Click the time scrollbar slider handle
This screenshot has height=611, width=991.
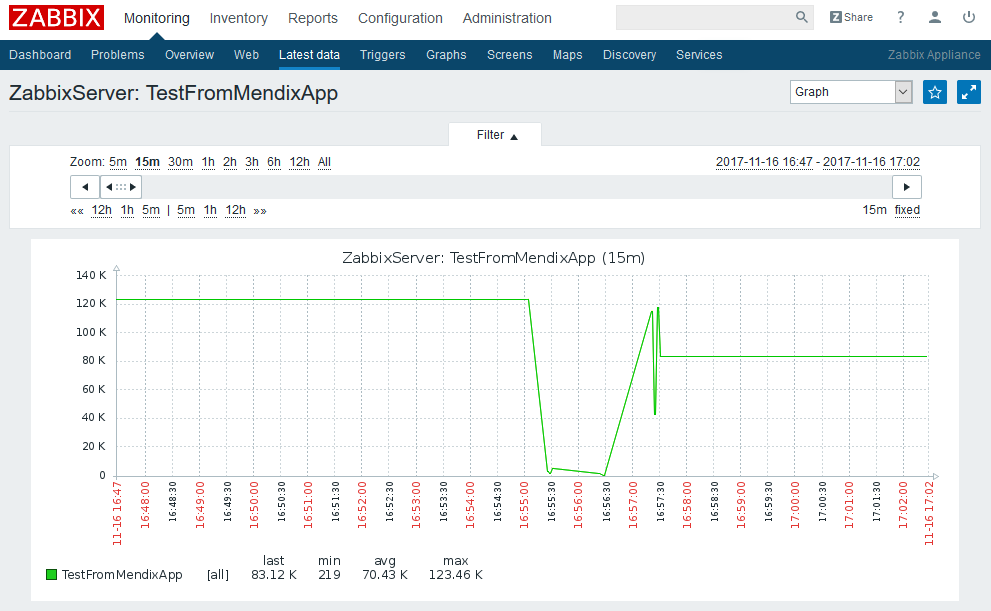pyautogui.click(x=121, y=187)
